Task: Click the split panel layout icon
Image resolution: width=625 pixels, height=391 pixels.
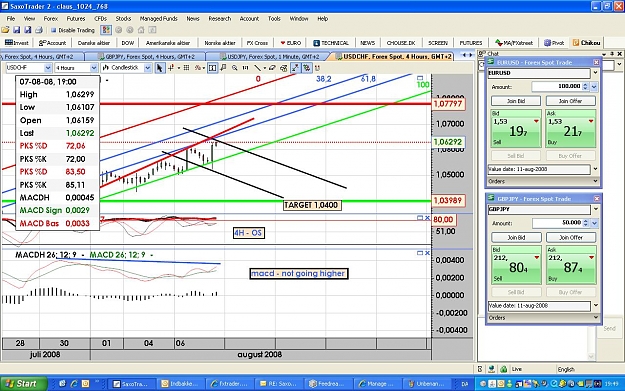Action: (x=212, y=68)
